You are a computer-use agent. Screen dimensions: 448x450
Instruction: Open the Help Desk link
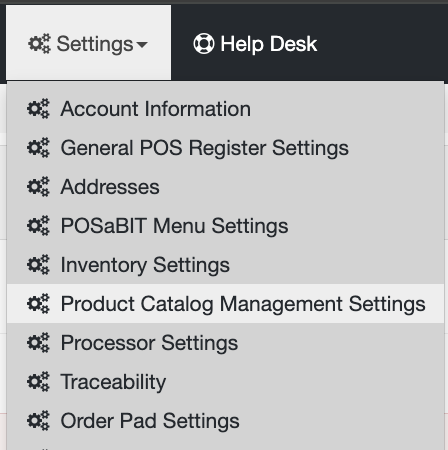click(269, 44)
